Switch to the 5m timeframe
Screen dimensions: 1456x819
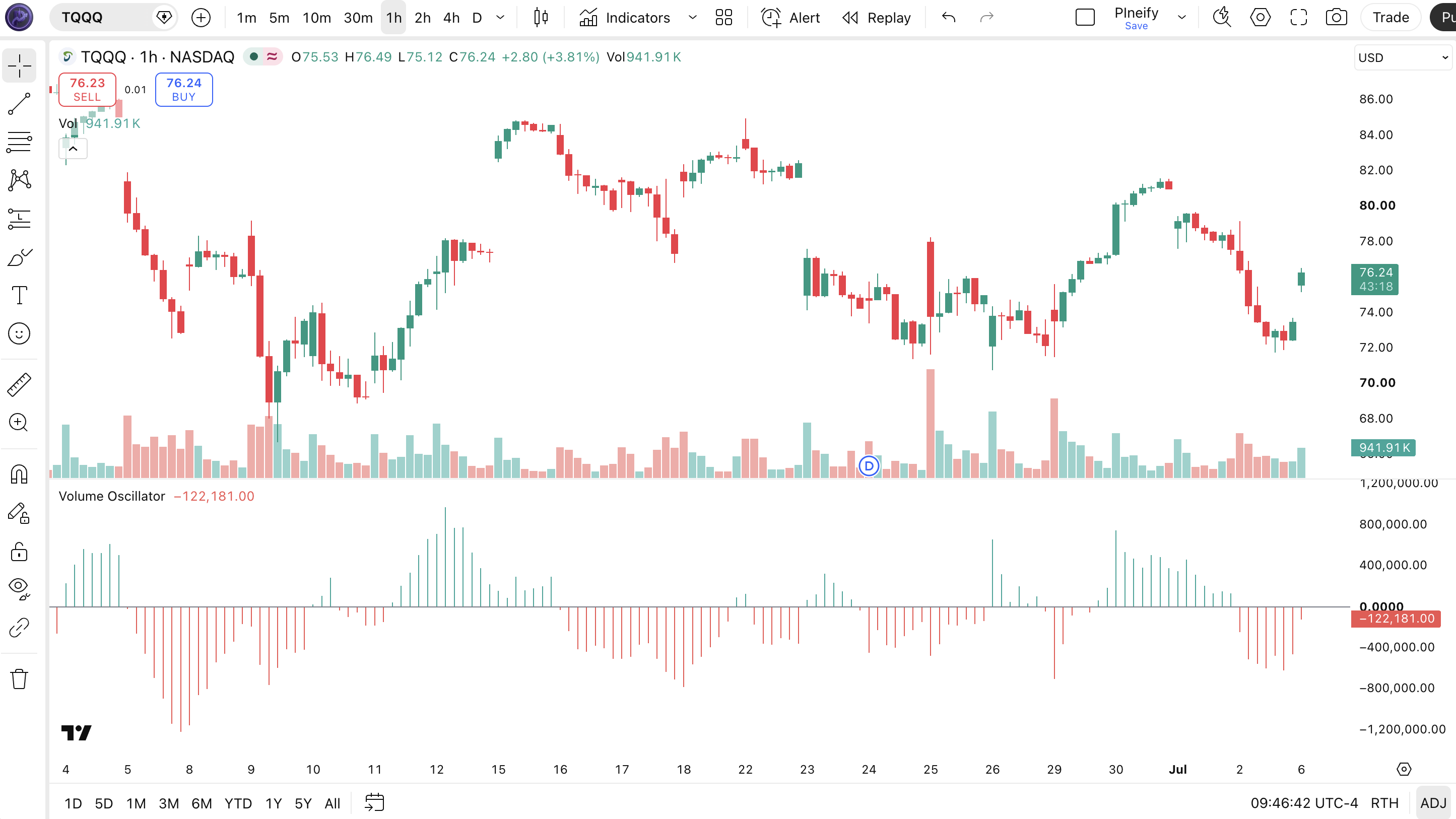pos(279,18)
